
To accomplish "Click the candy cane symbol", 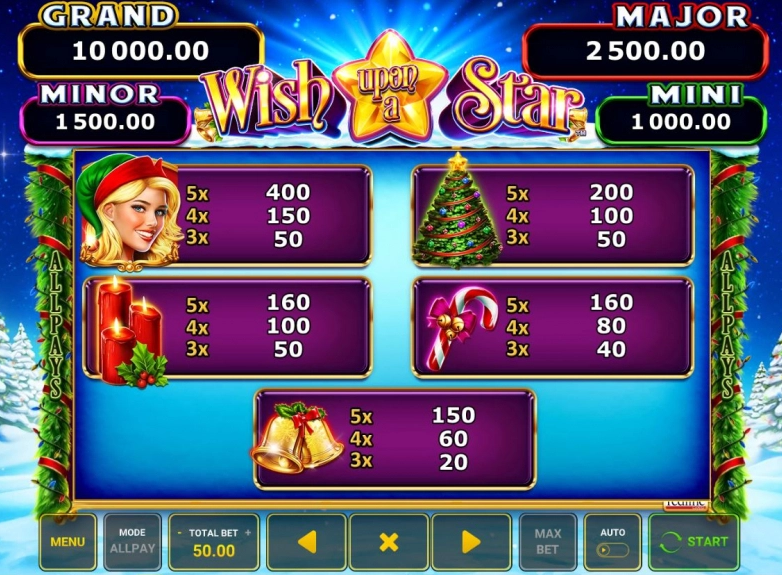I will (462, 327).
